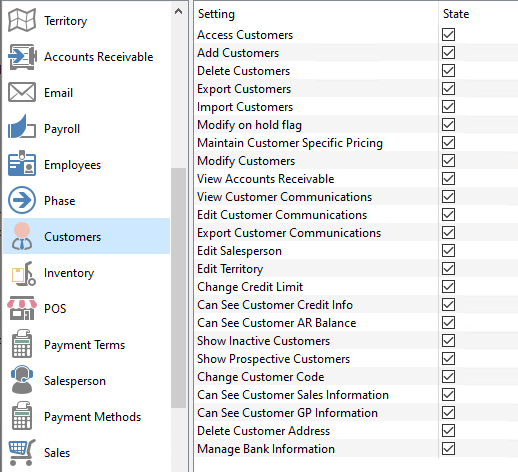This screenshot has width=518, height=472.
Task: Toggle the Show Inactive Customers checkbox
Action: pyautogui.click(x=448, y=341)
